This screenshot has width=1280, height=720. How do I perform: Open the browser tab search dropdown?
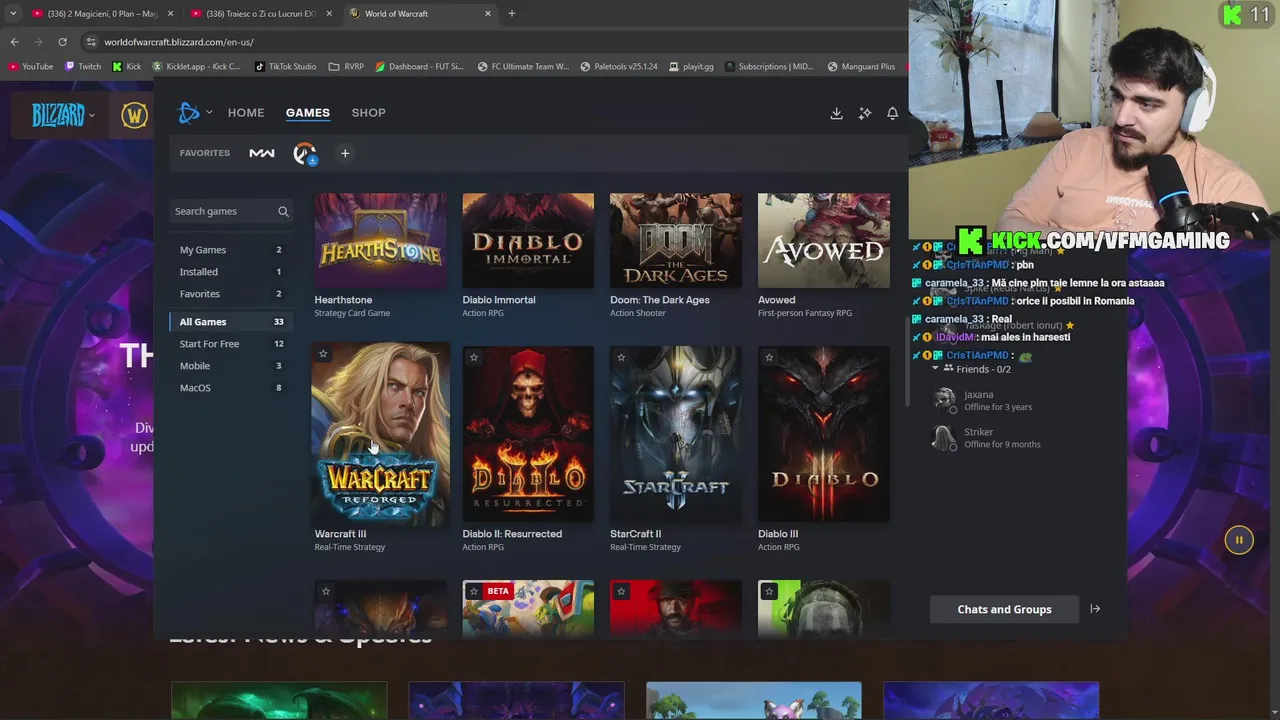click(13, 14)
